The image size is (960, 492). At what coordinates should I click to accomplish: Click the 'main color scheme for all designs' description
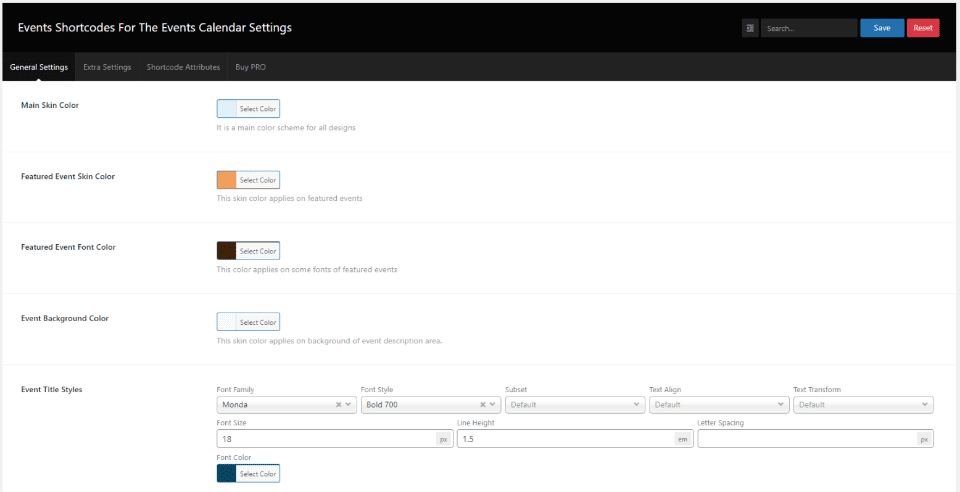(286, 128)
